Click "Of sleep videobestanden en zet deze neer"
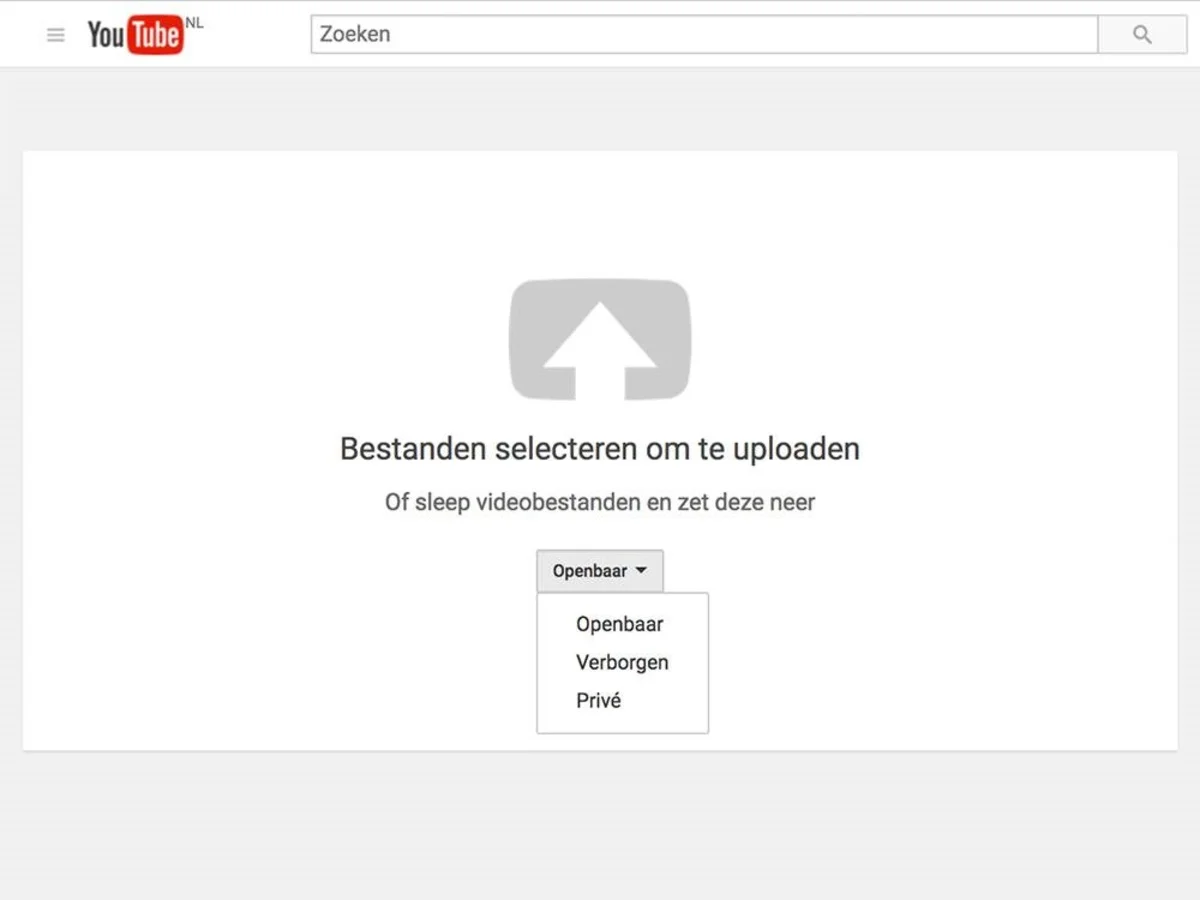Viewport: 1200px width, 900px height. (x=599, y=502)
